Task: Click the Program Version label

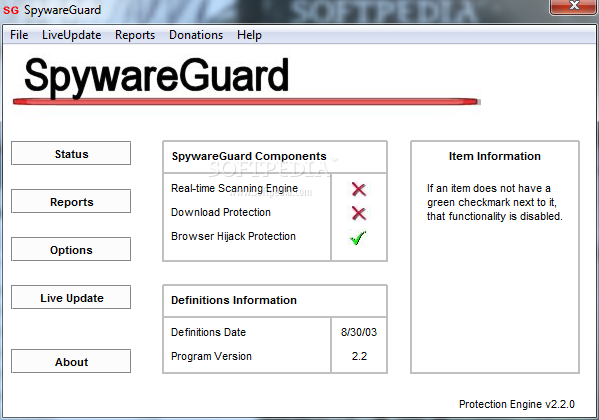Action: (x=211, y=356)
